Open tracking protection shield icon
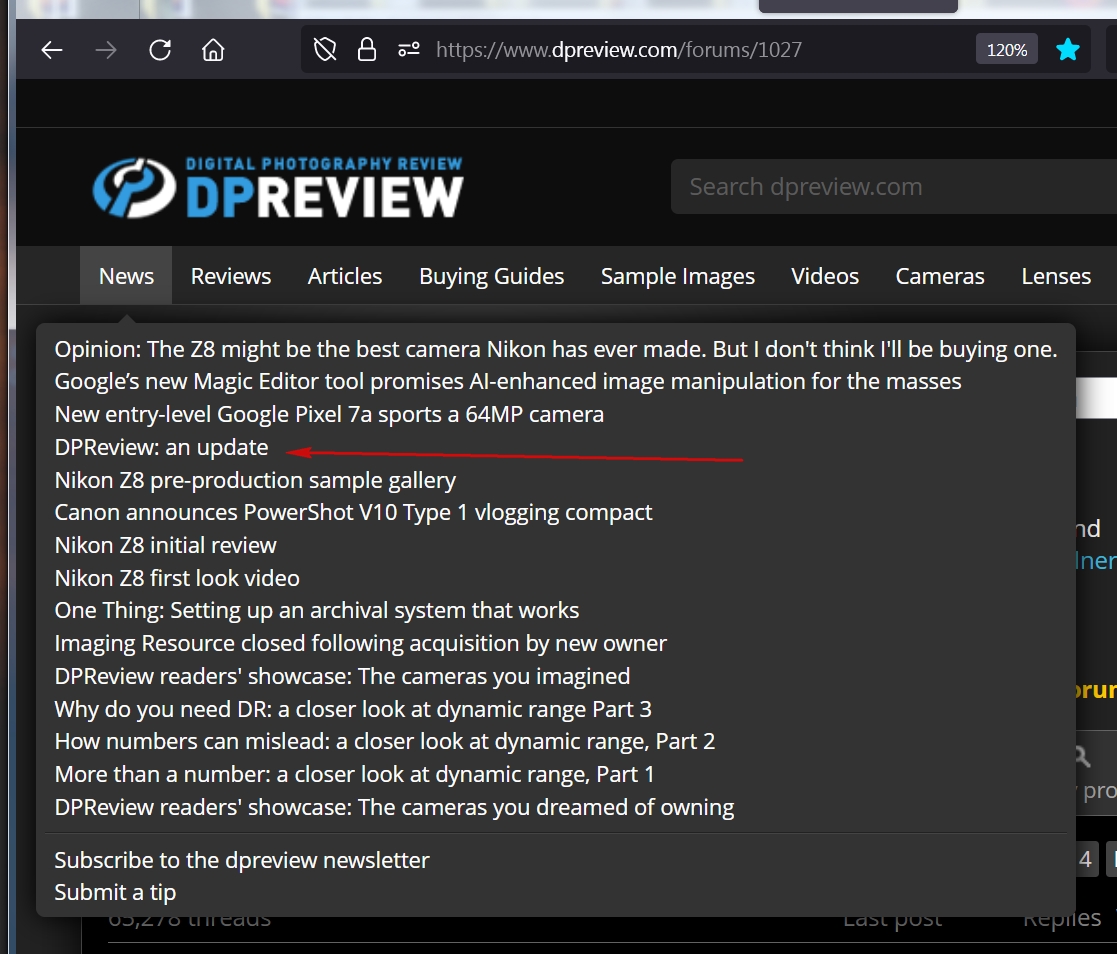This screenshot has height=954, width=1117. (325, 50)
